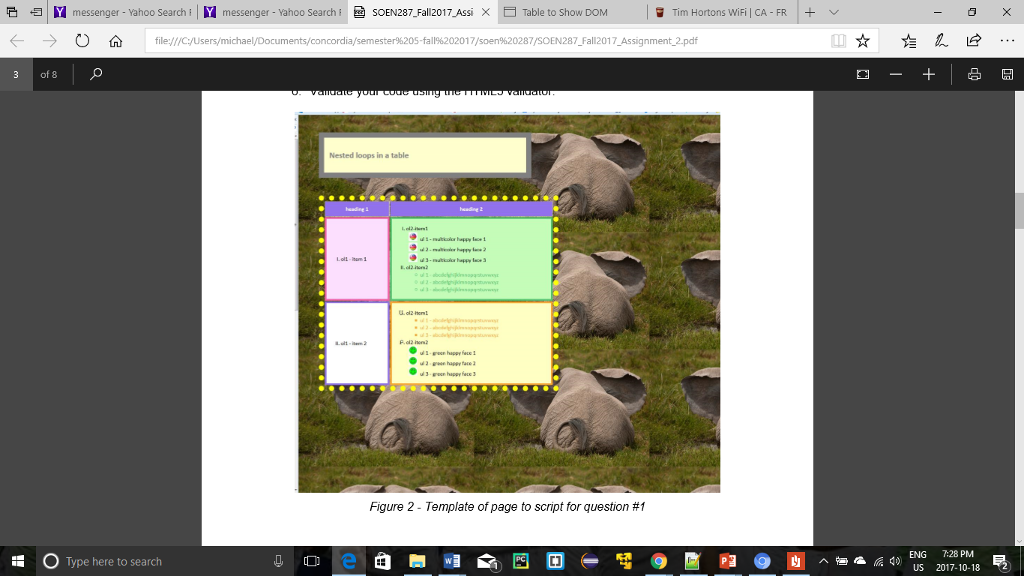Switch to the Tim Hortons WiFi tab
The width and height of the screenshot is (1024, 576).
tap(722, 12)
